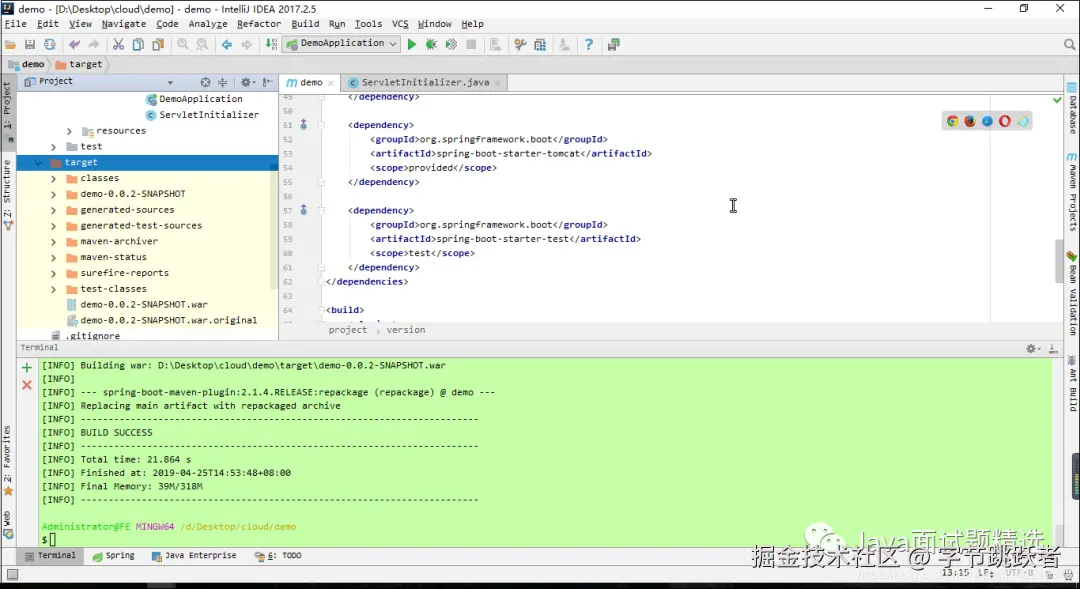1080x589 pixels.
Task: Open the Project view selector dropdown
Action: (x=170, y=82)
